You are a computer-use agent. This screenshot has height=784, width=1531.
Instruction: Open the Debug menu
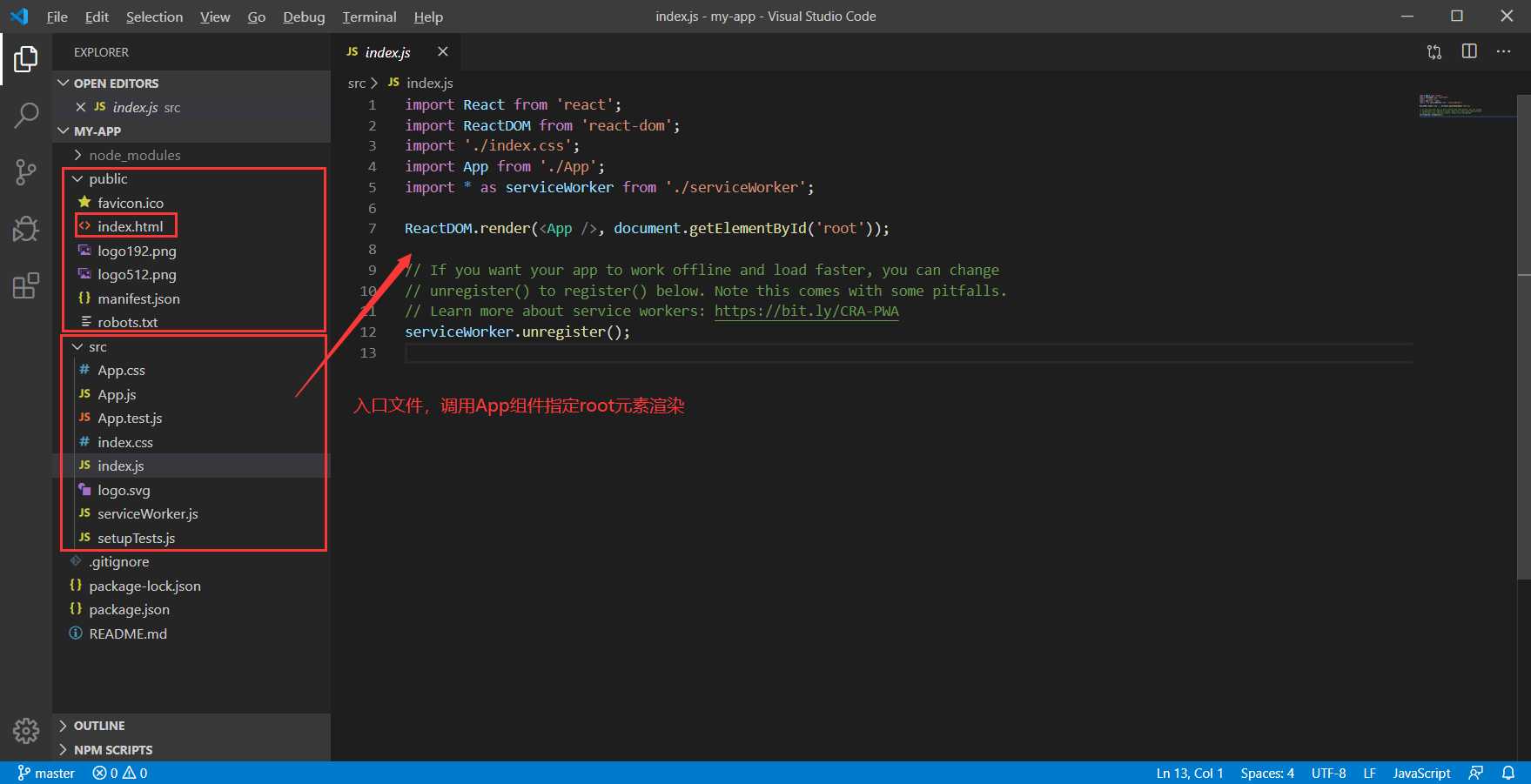pyautogui.click(x=304, y=17)
